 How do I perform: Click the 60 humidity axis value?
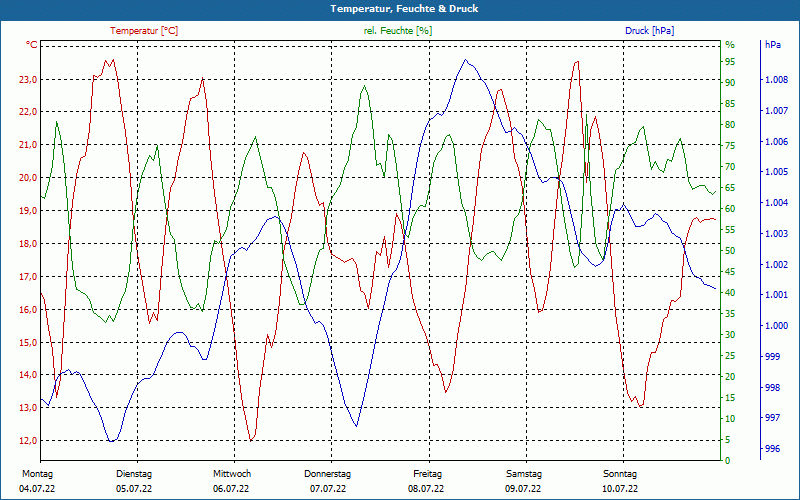click(x=730, y=209)
